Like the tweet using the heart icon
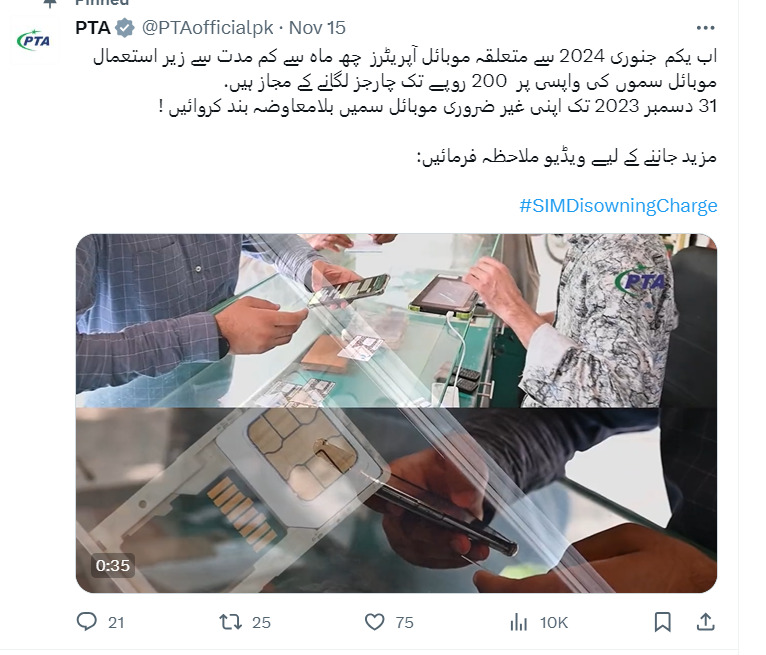 click(x=375, y=622)
